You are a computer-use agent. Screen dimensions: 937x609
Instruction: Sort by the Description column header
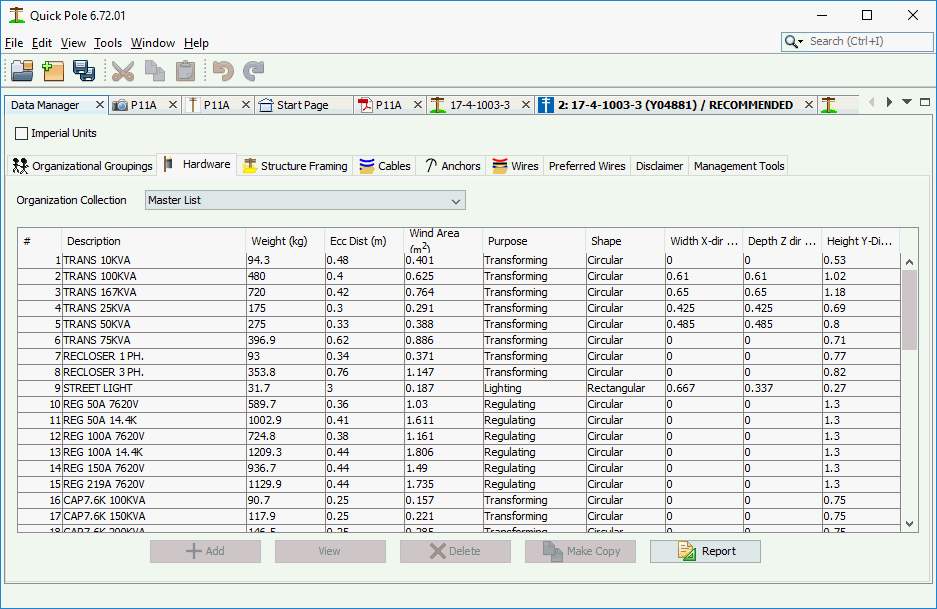(x=154, y=241)
